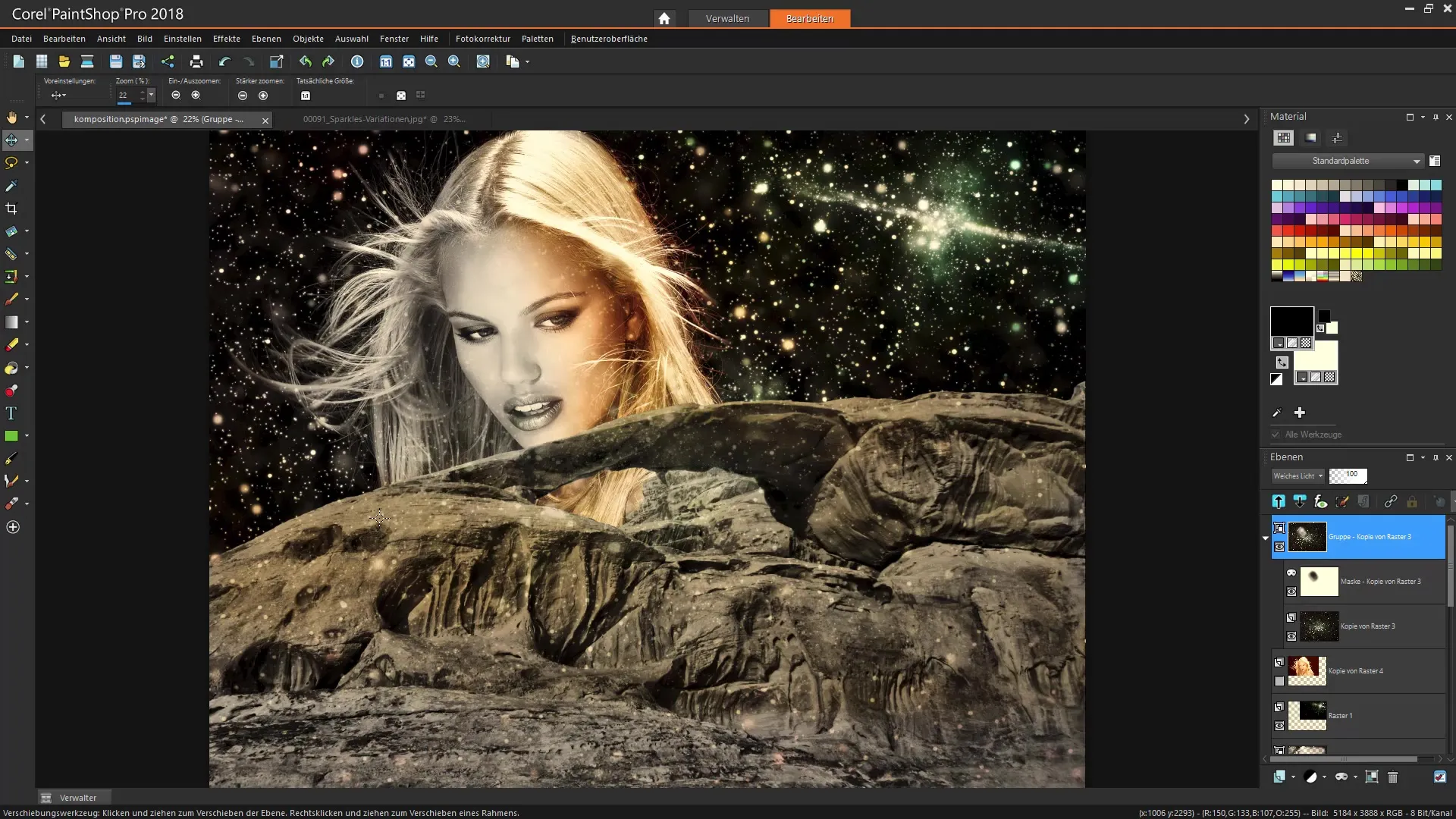
Task: Toggle visibility of Maske - Kopie von Raster 3
Action: click(1291, 591)
